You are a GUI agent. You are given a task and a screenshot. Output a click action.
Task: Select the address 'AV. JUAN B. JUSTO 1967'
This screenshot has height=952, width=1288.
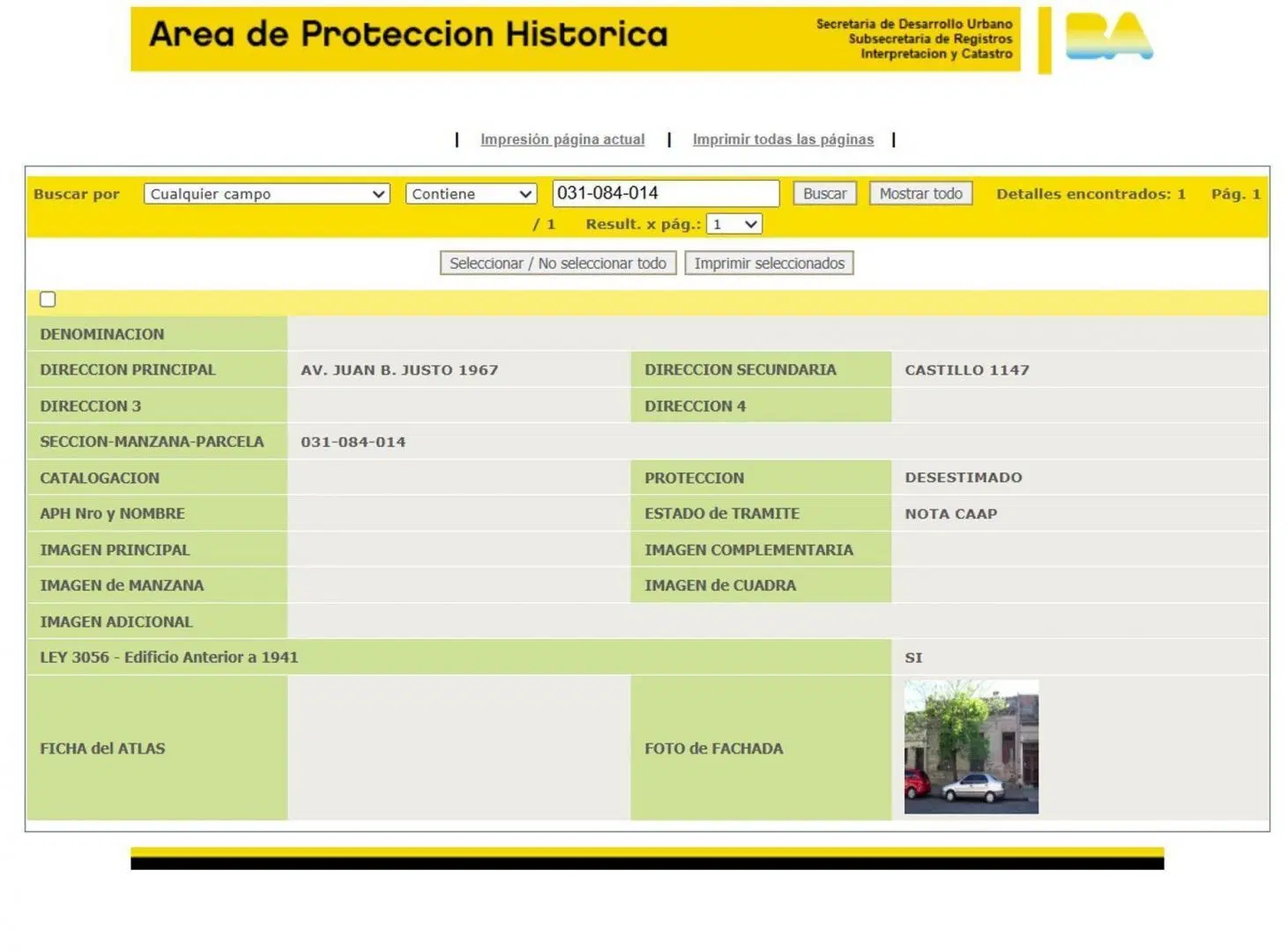pos(399,370)
